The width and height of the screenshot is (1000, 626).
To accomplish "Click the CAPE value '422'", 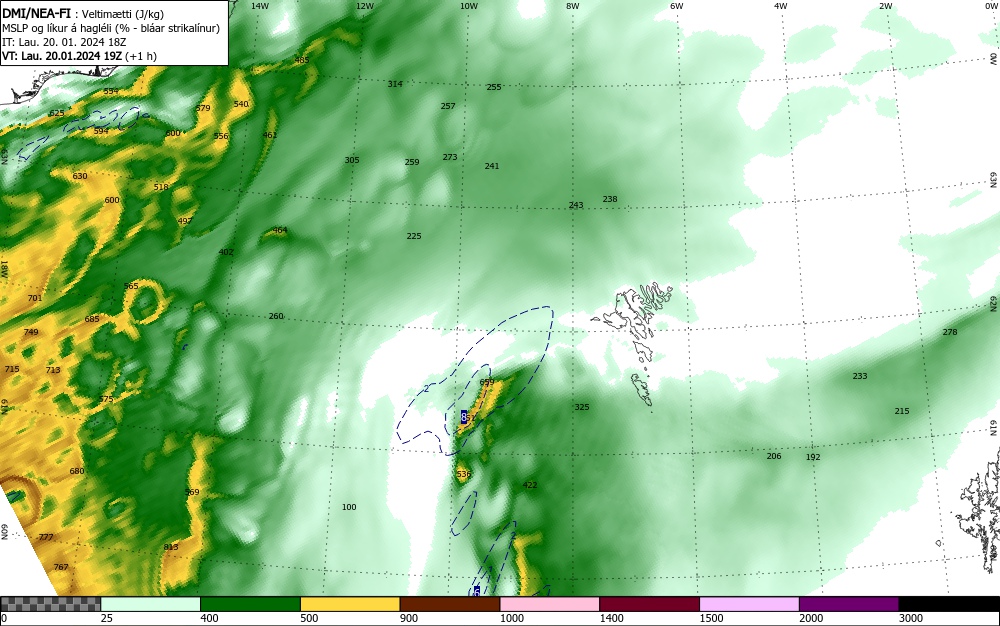I will click(529, 485).
